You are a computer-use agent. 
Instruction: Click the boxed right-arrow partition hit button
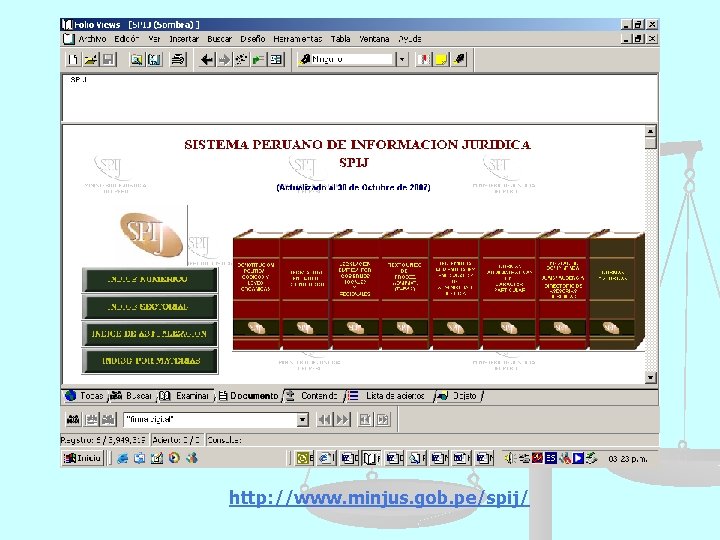(383, 419)
